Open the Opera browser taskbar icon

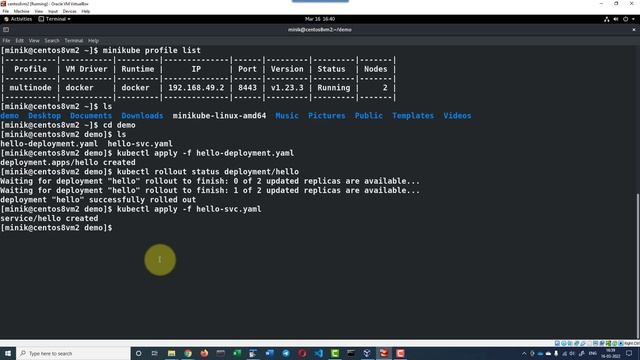pyautogui.click(x=302, y=353)
